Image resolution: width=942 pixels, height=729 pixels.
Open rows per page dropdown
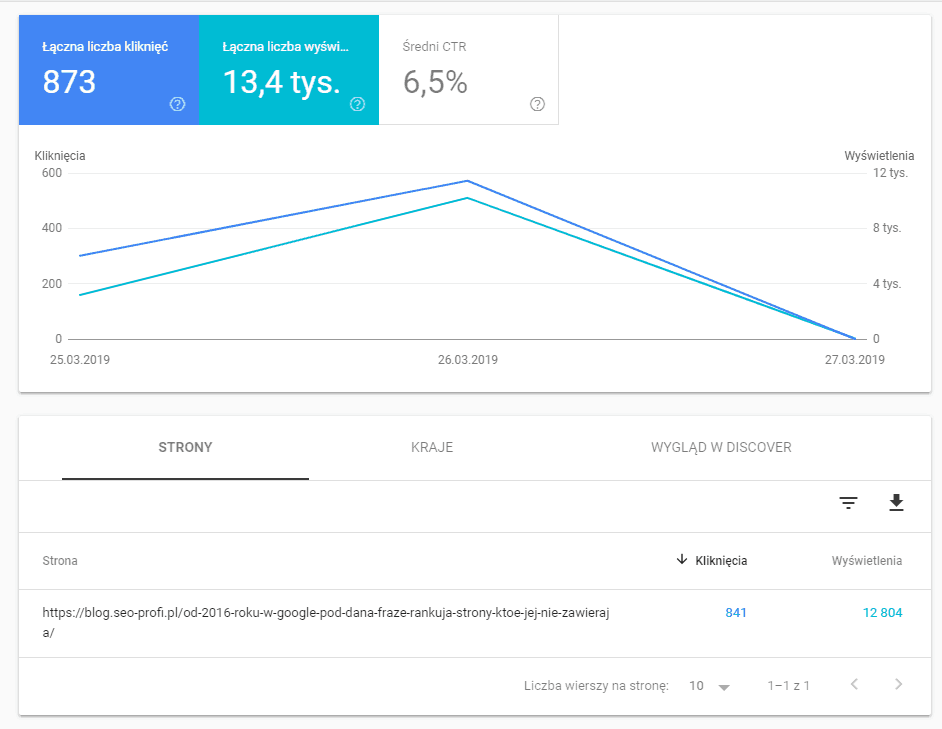pyautogui.click(x=710, y=686)
